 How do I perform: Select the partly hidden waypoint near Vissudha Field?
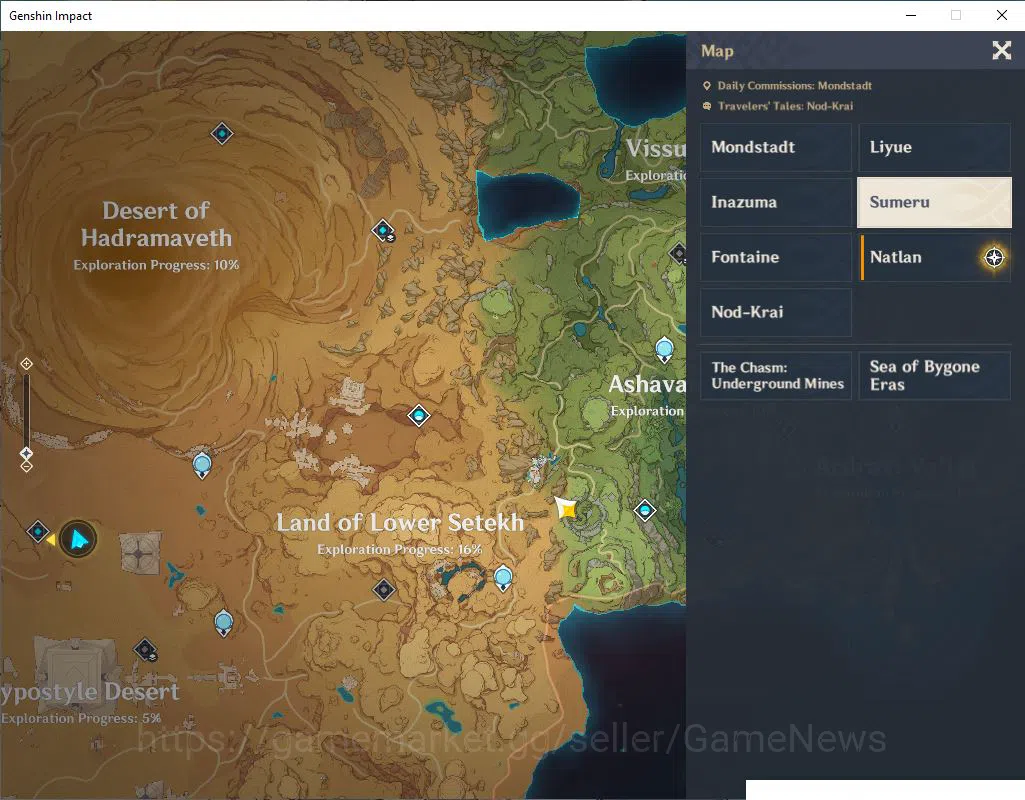tap(679, 253)
